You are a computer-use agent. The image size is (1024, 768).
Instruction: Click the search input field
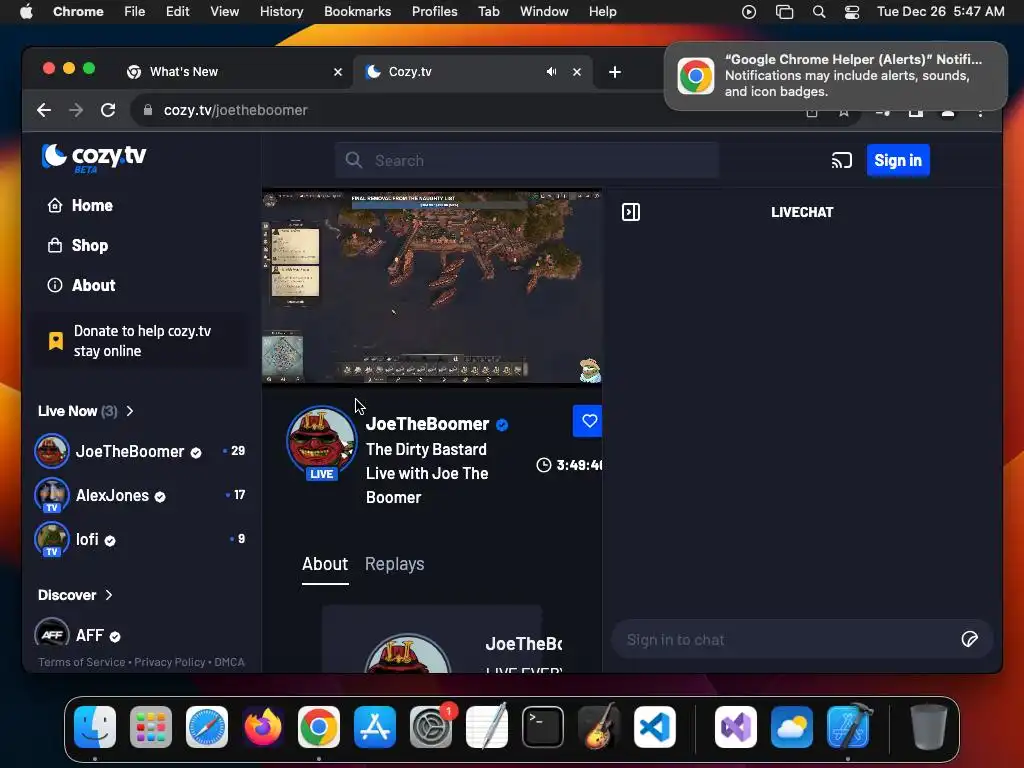[526, 161]
